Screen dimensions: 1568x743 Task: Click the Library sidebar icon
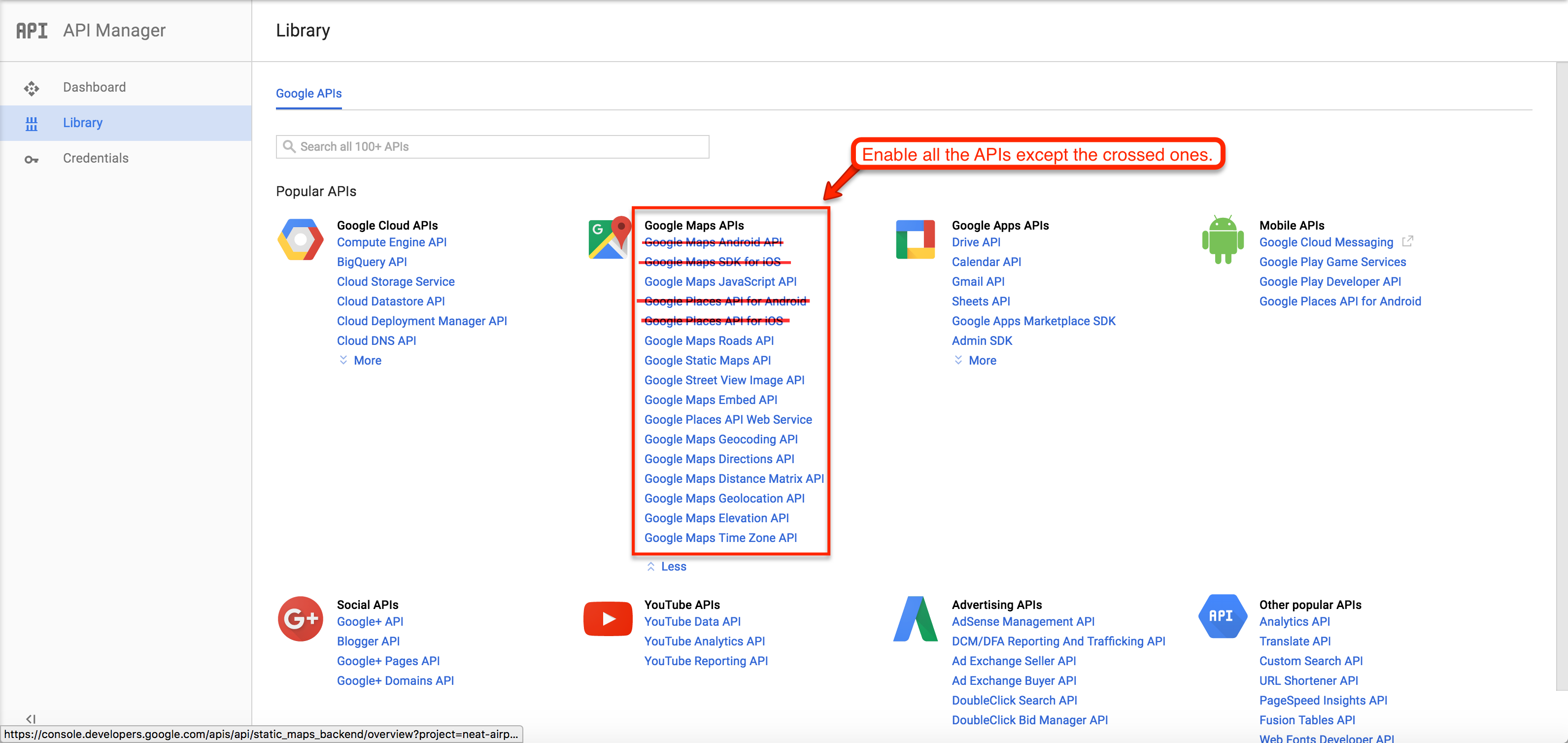point(32,124)
